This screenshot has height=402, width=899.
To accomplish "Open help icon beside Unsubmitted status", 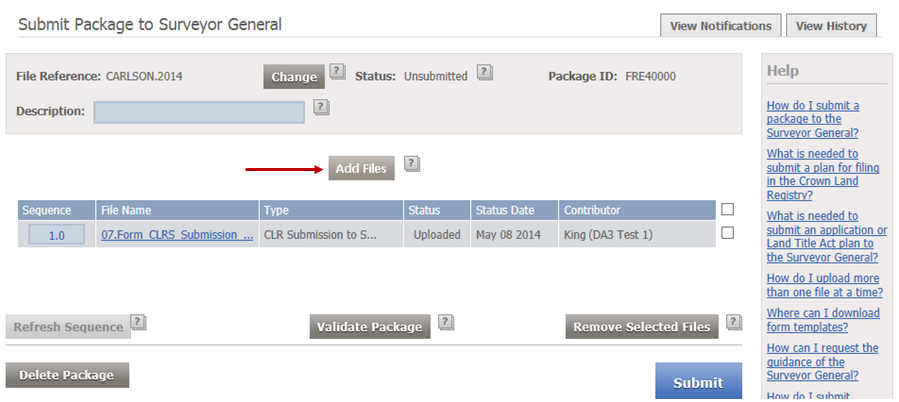I will coord(484,72).
